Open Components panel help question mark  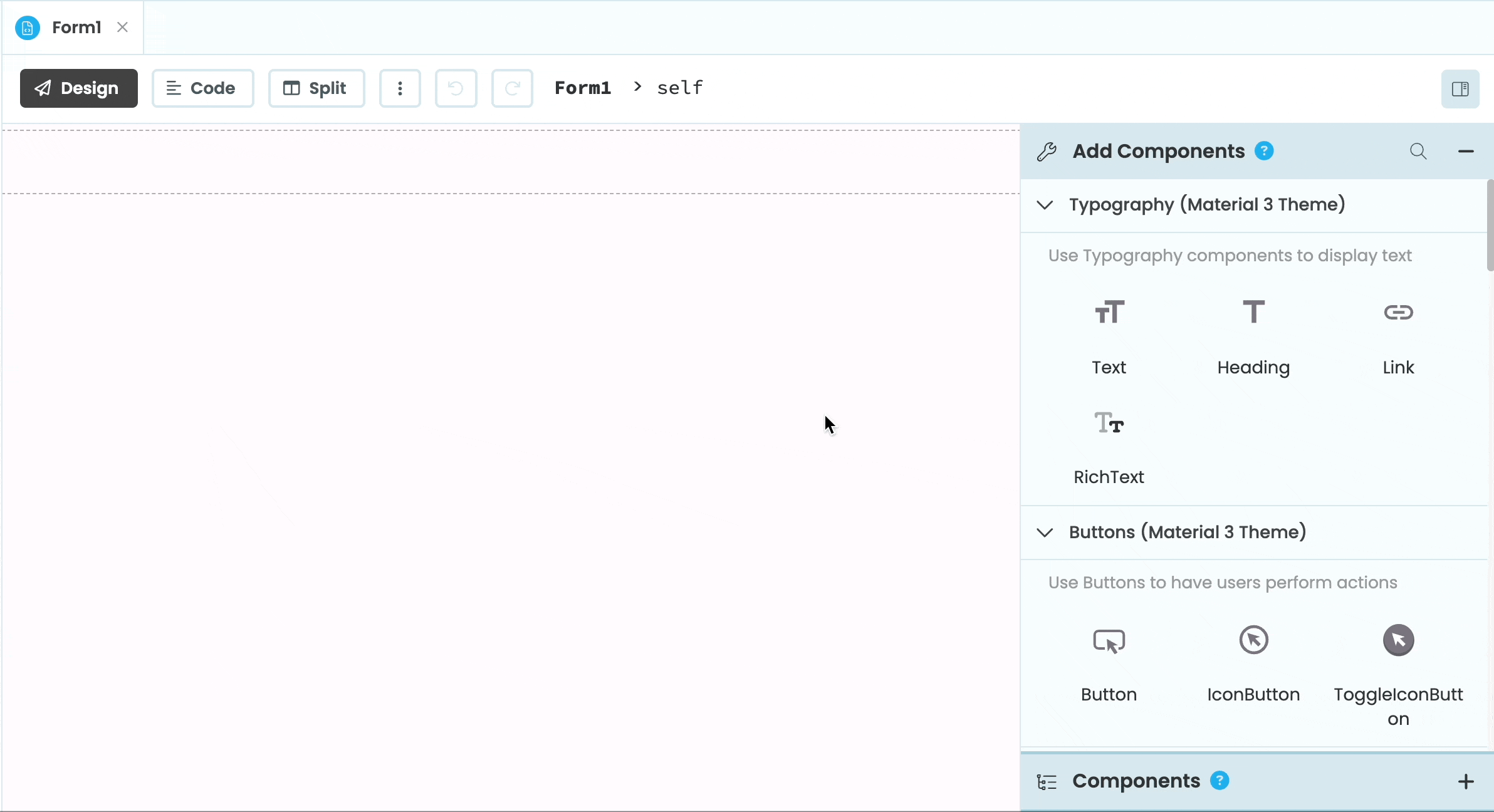coord(1220,781)
